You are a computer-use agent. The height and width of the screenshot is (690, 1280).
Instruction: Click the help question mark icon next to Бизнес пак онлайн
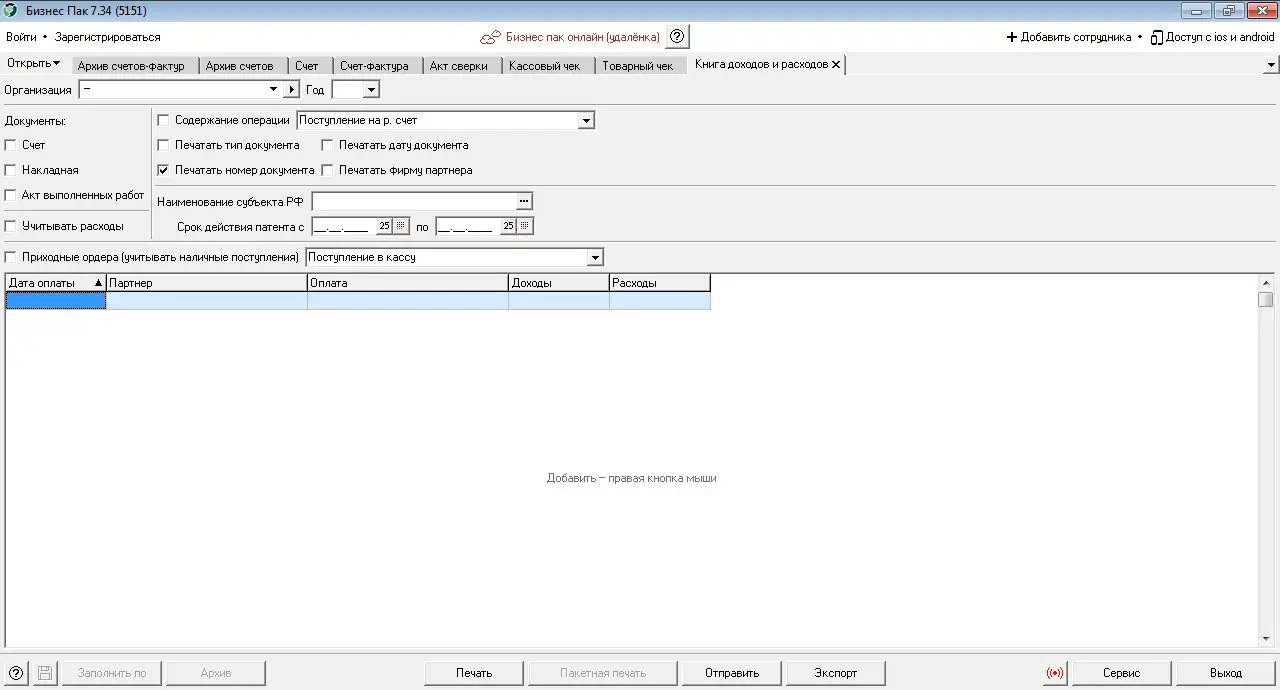click(x=677, y=37)
